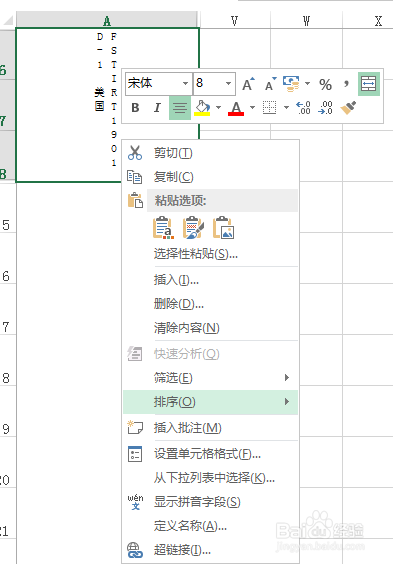Image resolution: width=393 pixels, height=564 pixels.
Task: Choose 清除内容(N) menu entry
Action: 210,328
